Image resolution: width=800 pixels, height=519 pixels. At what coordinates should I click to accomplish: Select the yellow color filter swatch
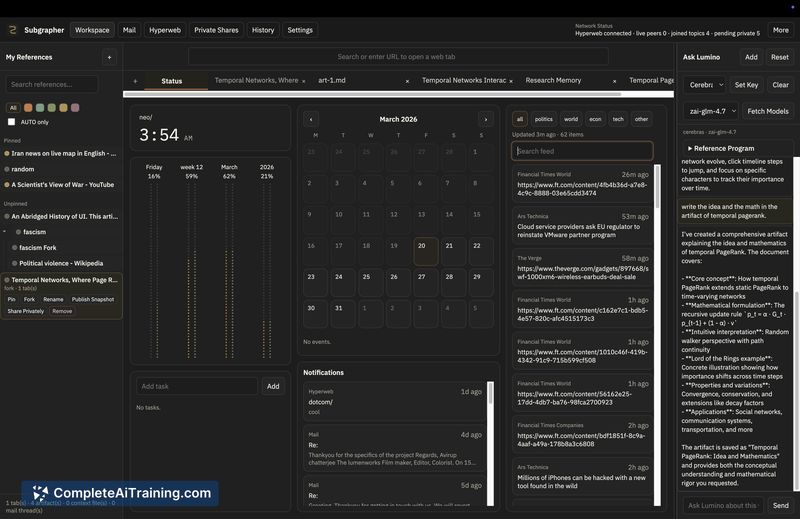point(63,108)
